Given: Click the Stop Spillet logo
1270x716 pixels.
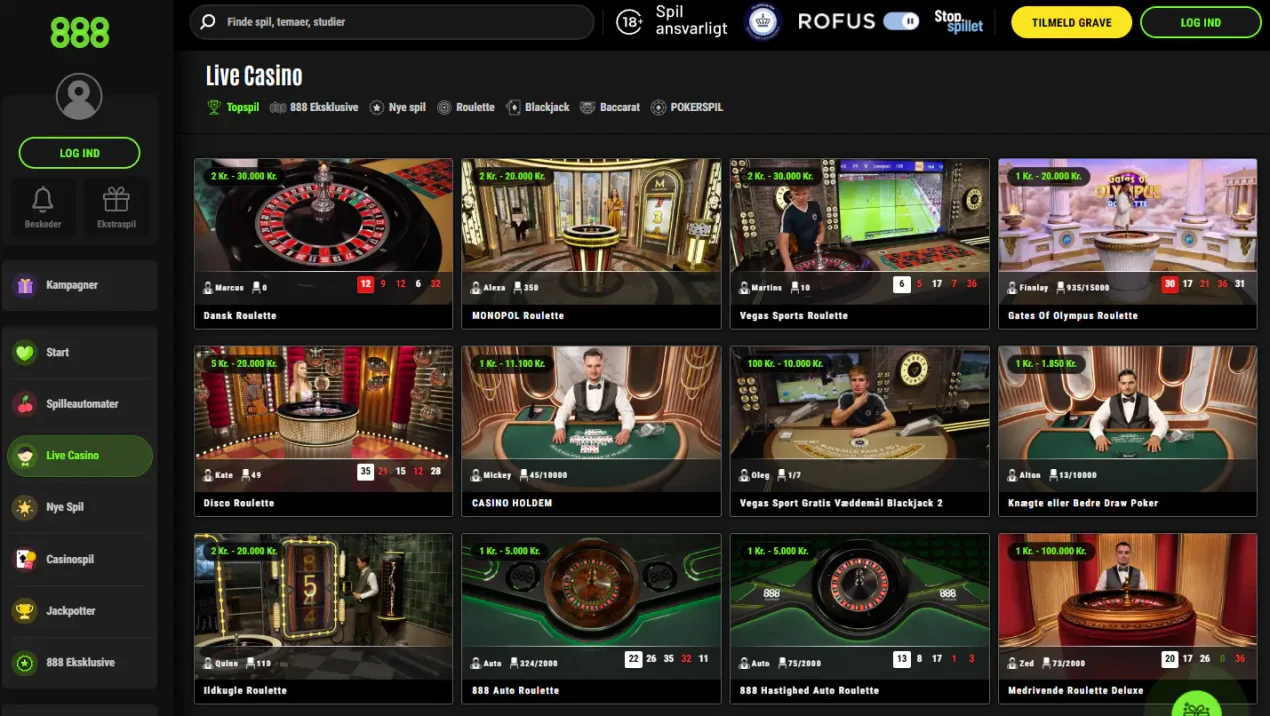Looking at the screenshot, I should (958, 22).
